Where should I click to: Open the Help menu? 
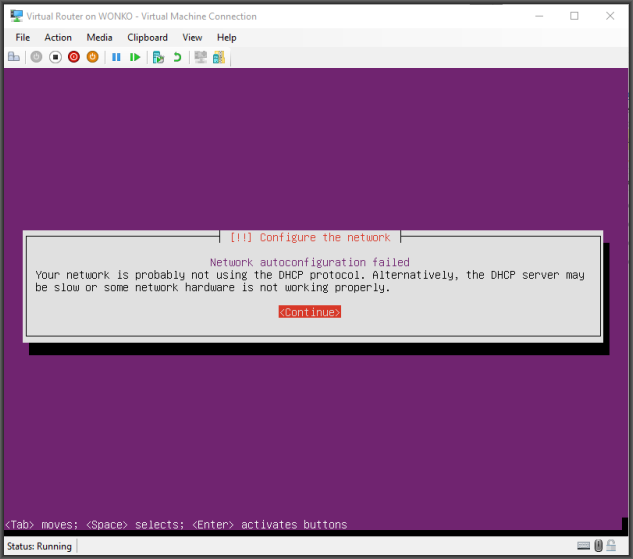[x=226, y=38]
